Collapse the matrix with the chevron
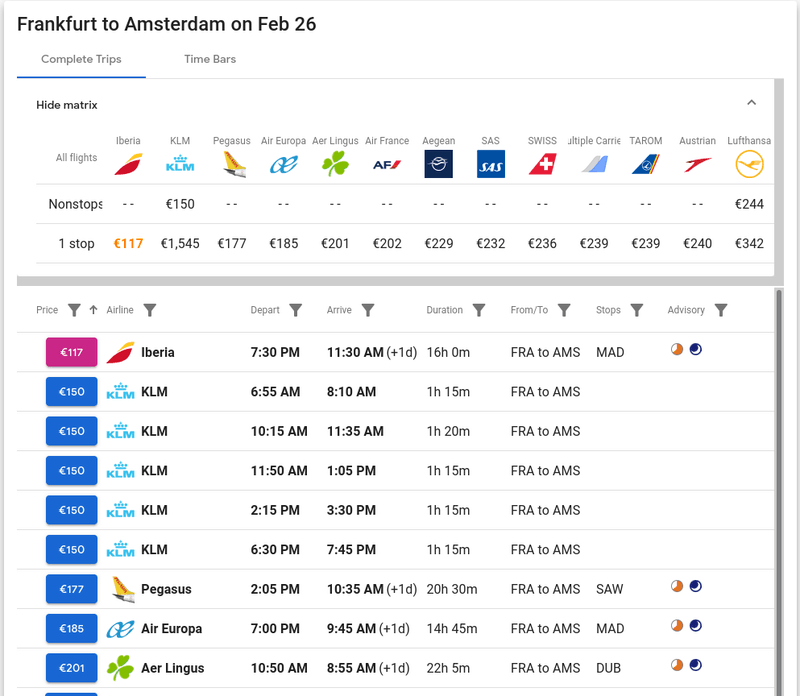Viewport: 800px width, 696px height. (x=752, y=103)
